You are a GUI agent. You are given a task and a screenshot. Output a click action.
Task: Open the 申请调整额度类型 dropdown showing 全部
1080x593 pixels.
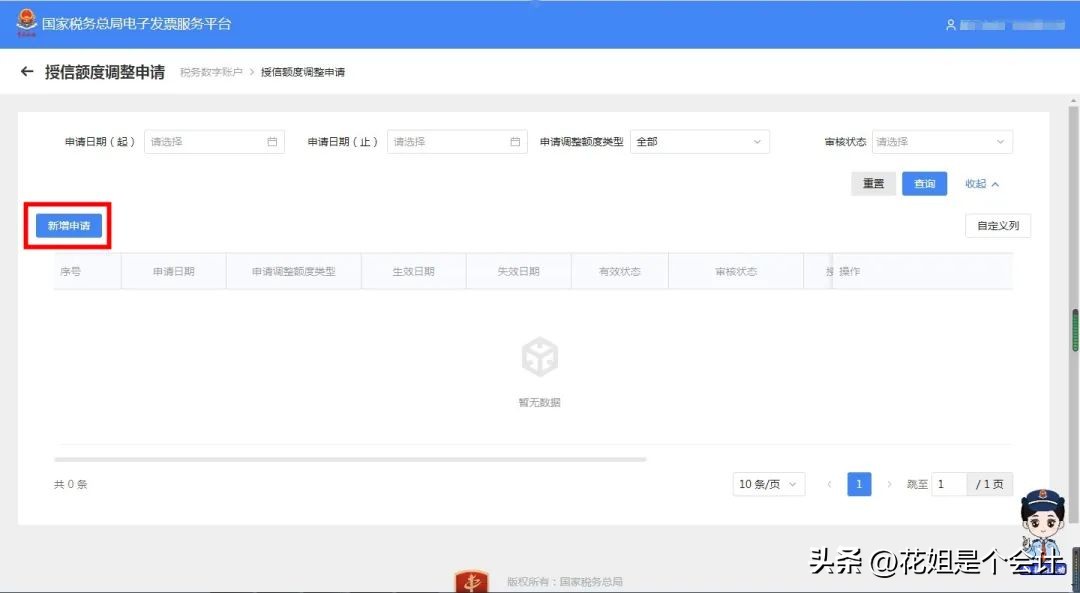700,141
